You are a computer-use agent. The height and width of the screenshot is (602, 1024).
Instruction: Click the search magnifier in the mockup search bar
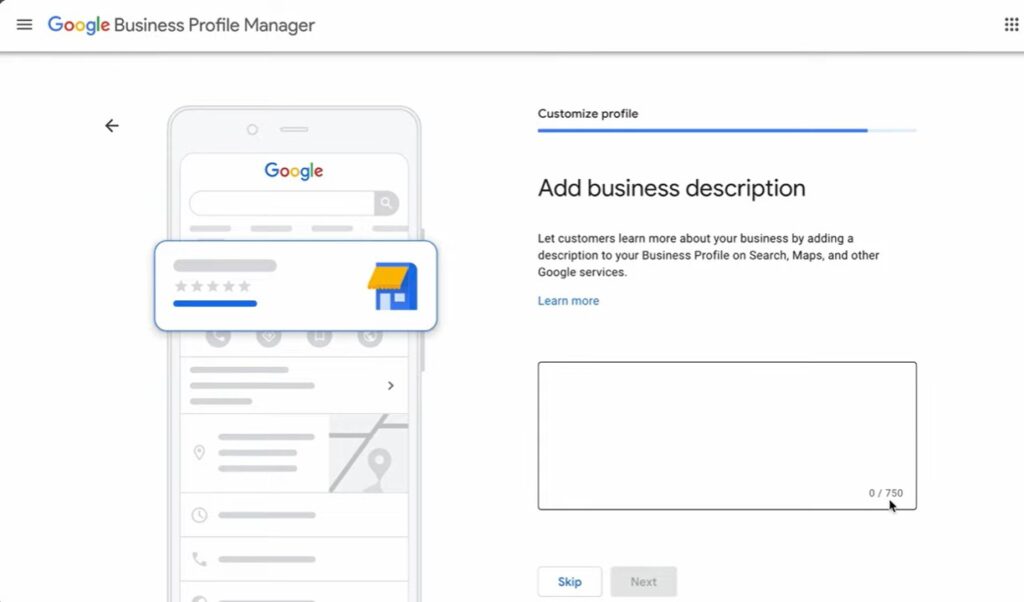pos(385,201)
